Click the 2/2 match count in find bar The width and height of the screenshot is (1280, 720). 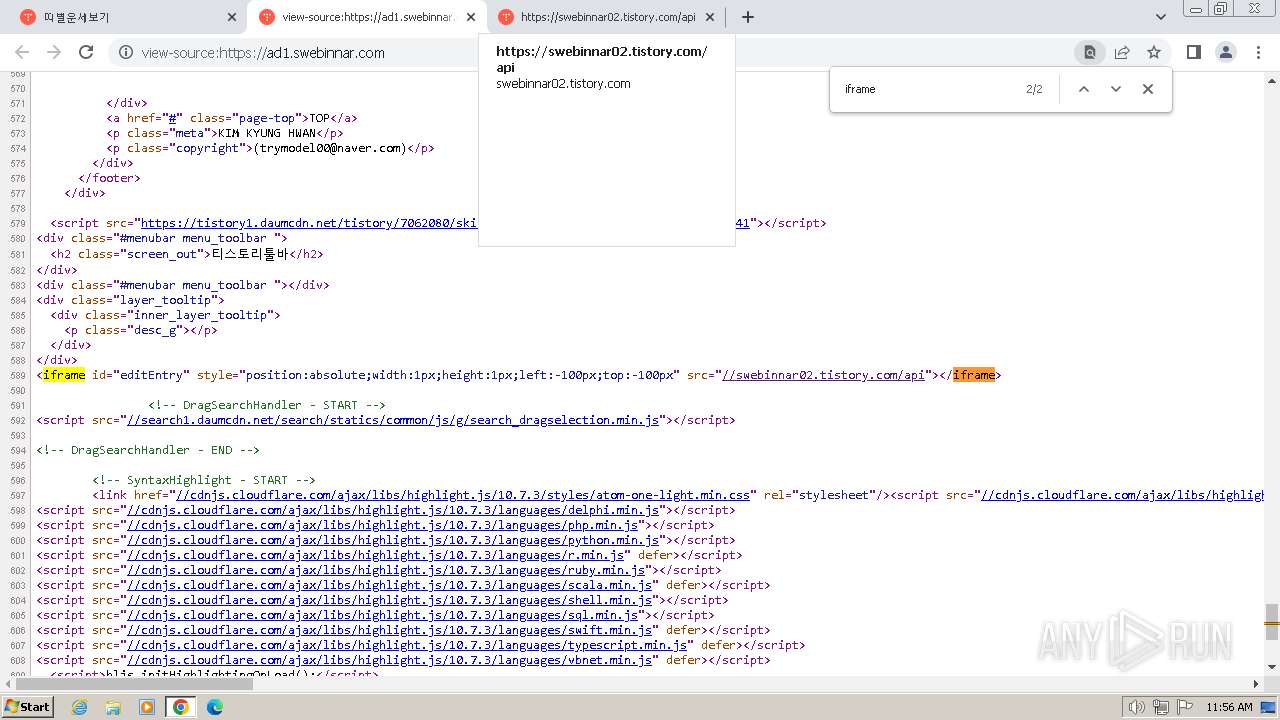pyautogui.click(x=1034, y=89)
